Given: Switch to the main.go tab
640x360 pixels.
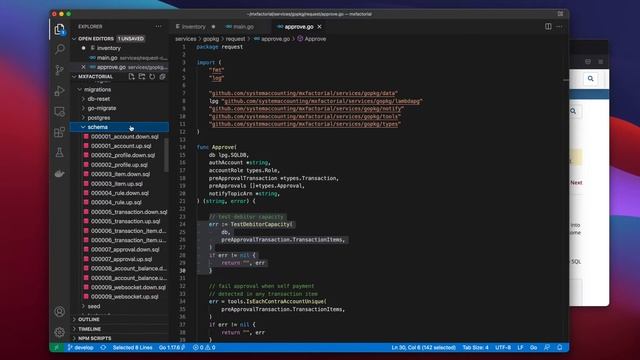Looking at the screenshot, I should [243, 27].
